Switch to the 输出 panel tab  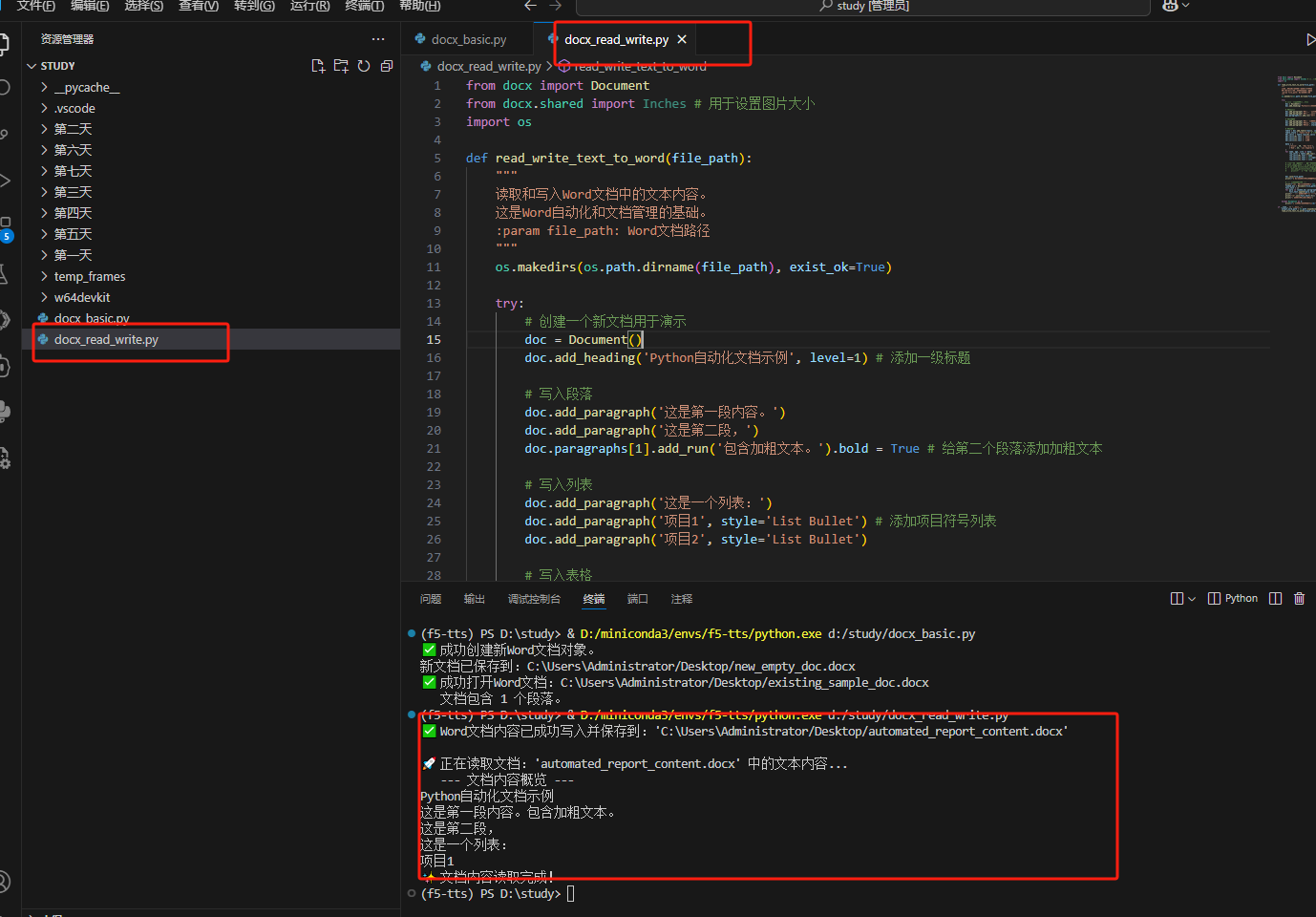(x=475, y=599)
